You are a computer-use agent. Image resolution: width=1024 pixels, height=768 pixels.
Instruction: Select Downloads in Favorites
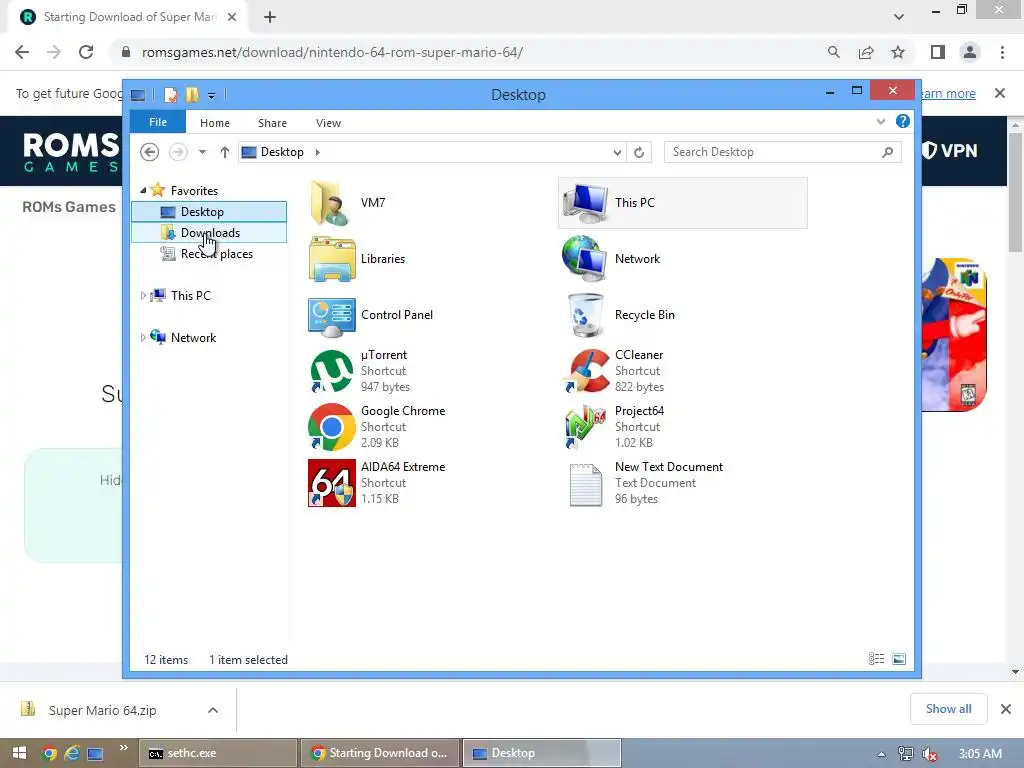click(x=209, y=232)
